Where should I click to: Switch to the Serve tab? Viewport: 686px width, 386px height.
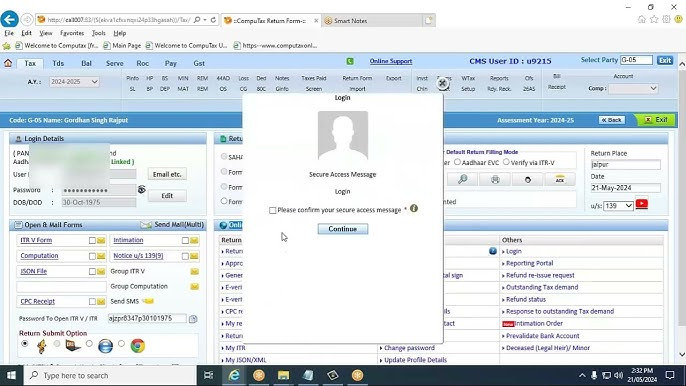115,63
